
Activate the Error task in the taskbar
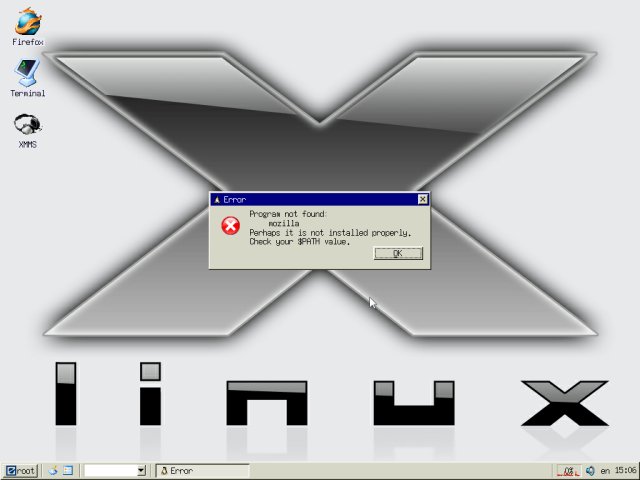click(202, 471)
